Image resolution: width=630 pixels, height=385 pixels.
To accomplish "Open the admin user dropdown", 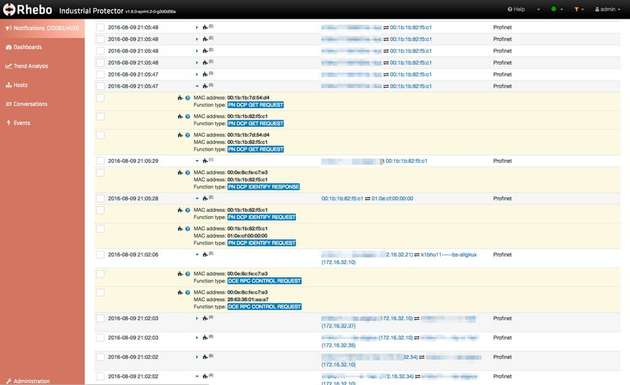I will 608,9.
